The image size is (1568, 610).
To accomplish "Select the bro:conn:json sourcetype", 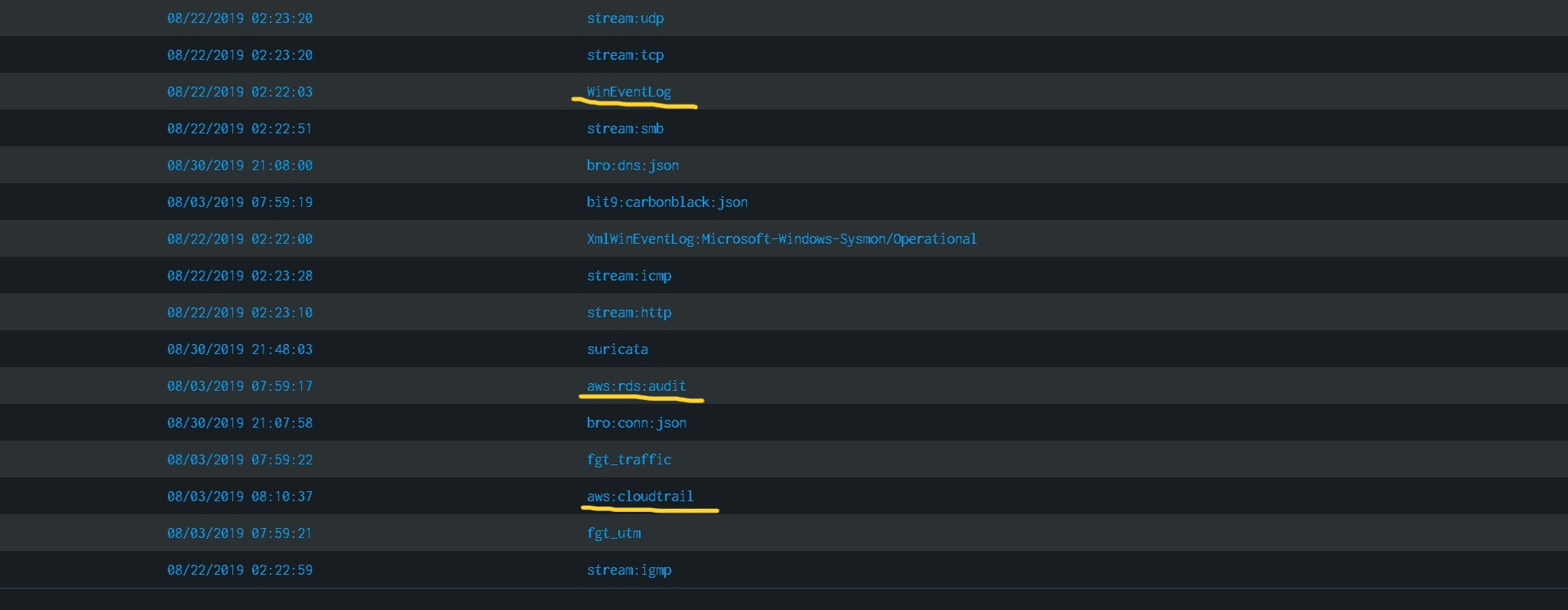I will pyautogui.click(x=637, y=423).
